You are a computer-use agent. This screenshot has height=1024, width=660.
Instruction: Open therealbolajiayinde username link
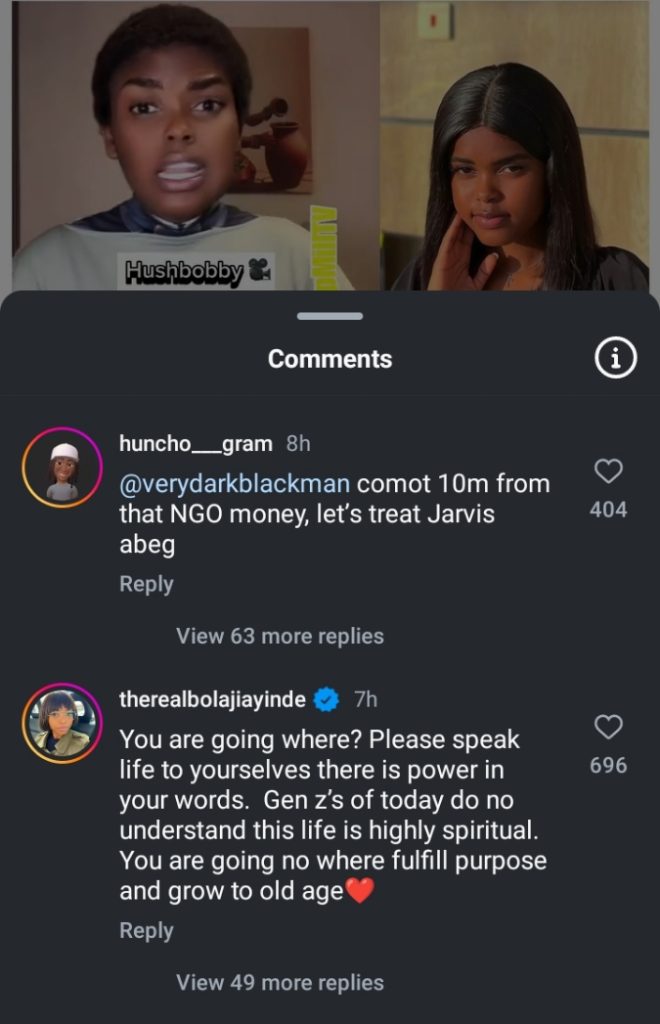(x=212, y=700)
